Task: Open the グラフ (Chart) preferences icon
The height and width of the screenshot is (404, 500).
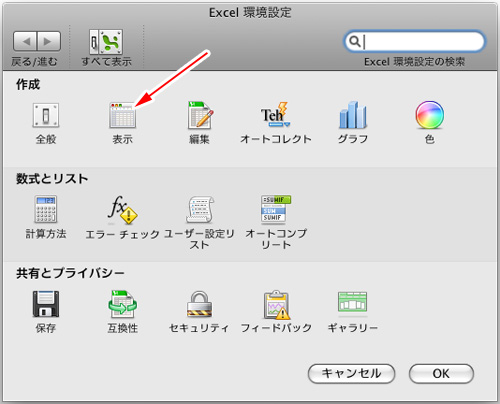Action: pyautogui.click(x=353, y=115)
